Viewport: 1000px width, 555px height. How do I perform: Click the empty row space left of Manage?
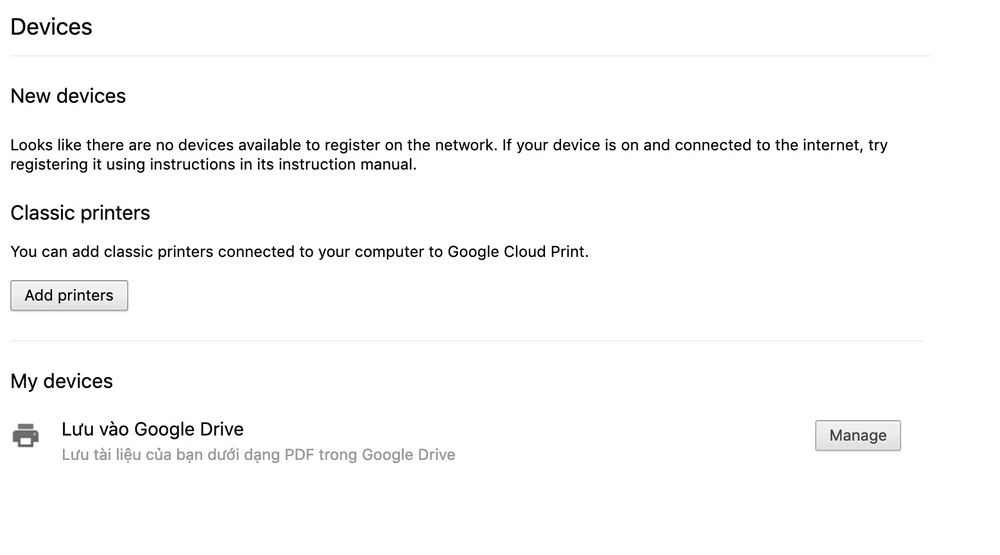coord(630,437)
